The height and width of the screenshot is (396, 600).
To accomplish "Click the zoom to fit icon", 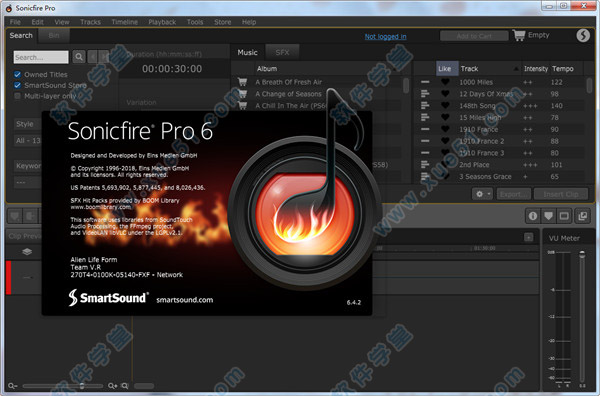I will (125, 386).
